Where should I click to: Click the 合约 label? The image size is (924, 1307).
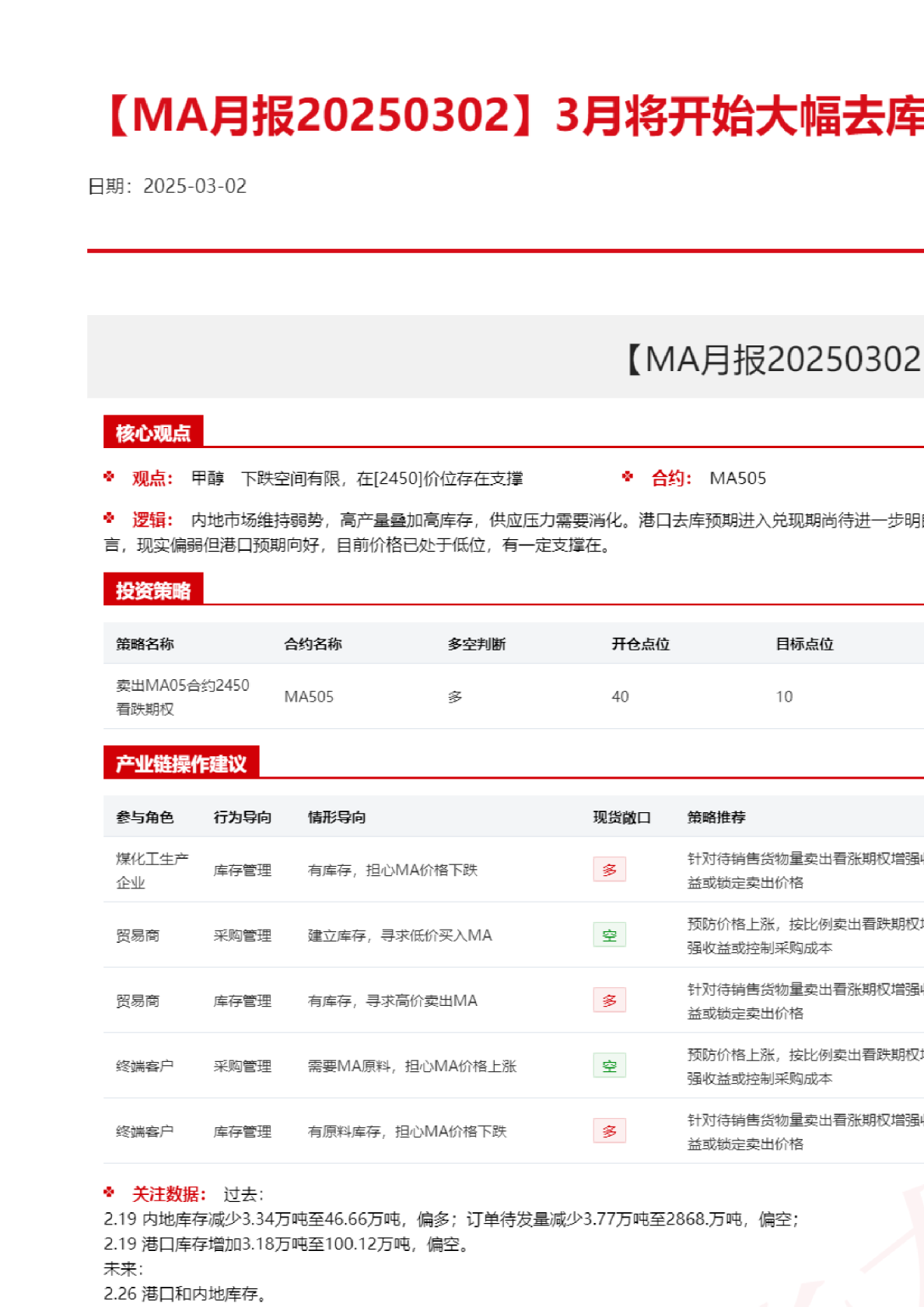672,478
